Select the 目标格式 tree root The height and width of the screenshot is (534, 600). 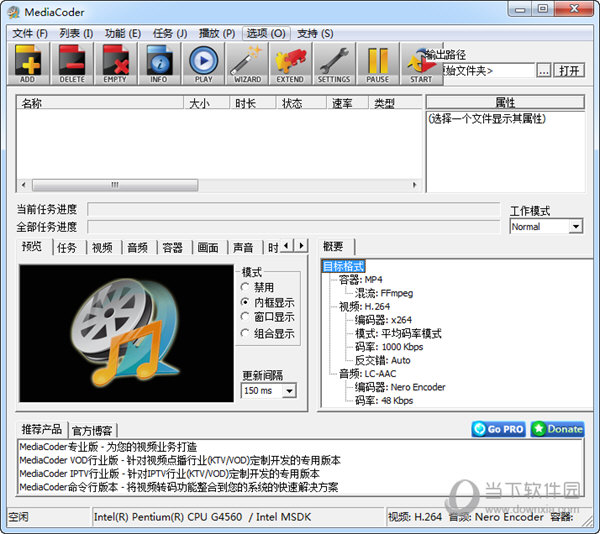344,266
